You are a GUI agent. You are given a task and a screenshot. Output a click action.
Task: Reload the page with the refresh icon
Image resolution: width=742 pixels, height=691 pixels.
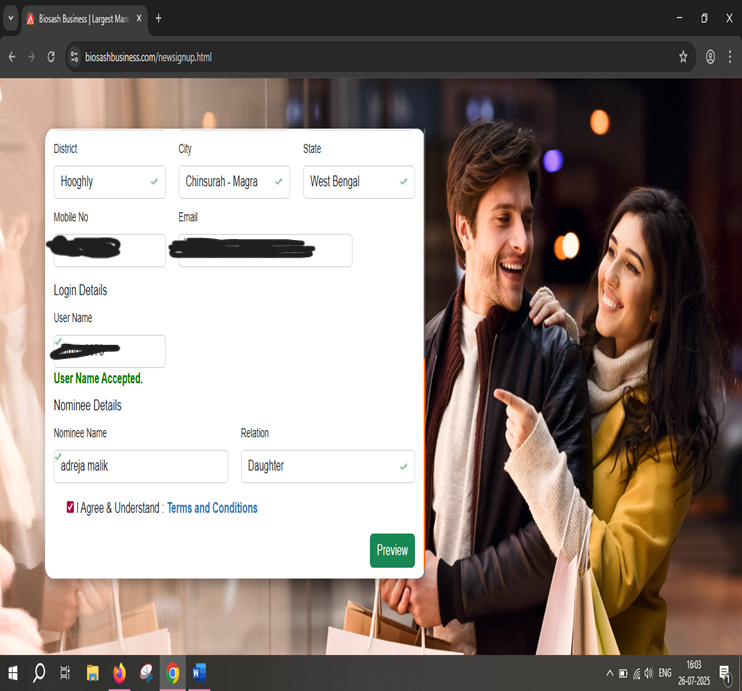(x=51, y=57)
